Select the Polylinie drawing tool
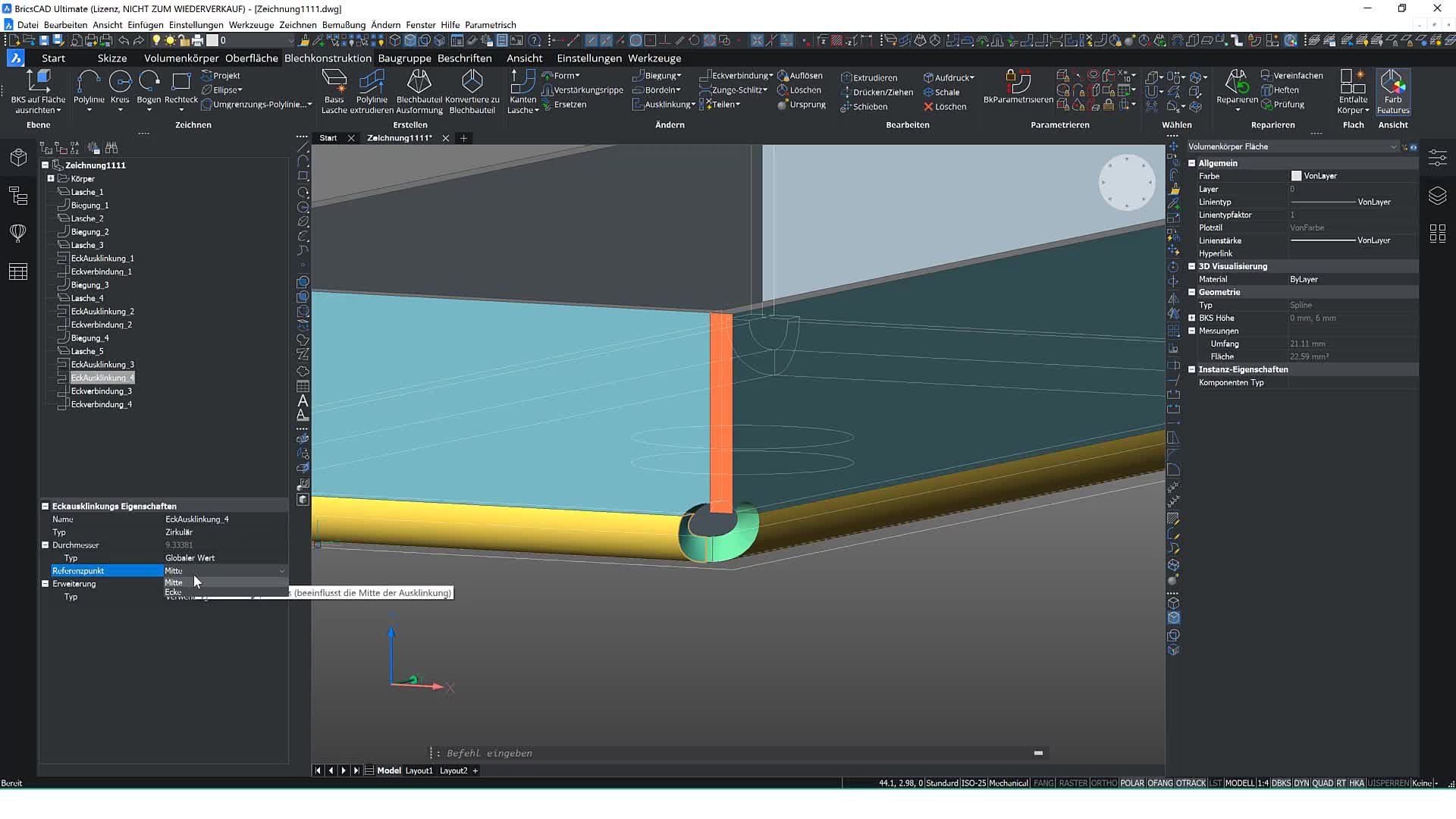Screen dimensions: 1456x819 [89, 82]
